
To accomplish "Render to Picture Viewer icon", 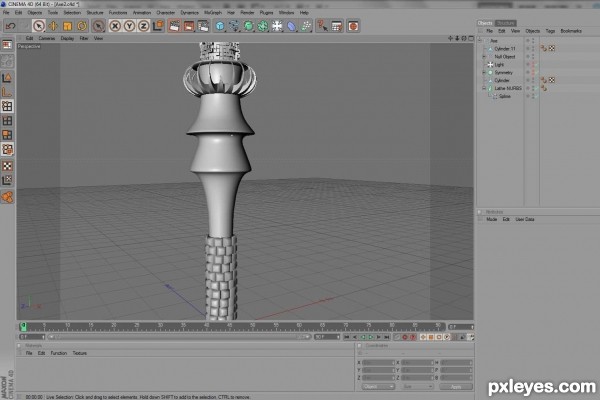I will tap(189, 26).
